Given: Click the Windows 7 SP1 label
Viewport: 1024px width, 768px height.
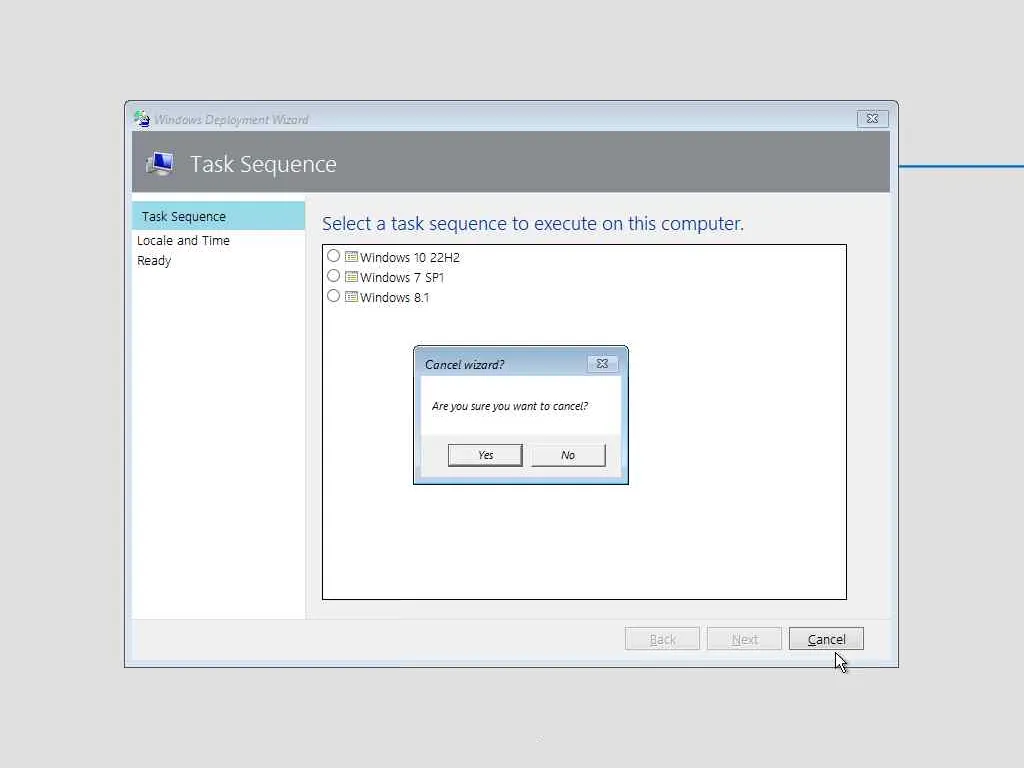Looking at the screenshot, I should [402, 278].
